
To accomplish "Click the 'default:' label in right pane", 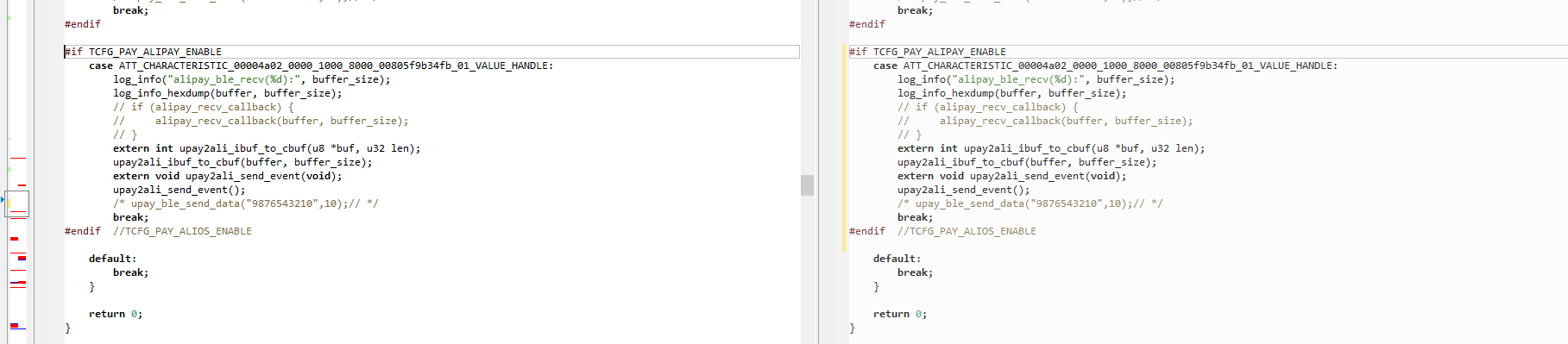I will [x=897, y=259].
